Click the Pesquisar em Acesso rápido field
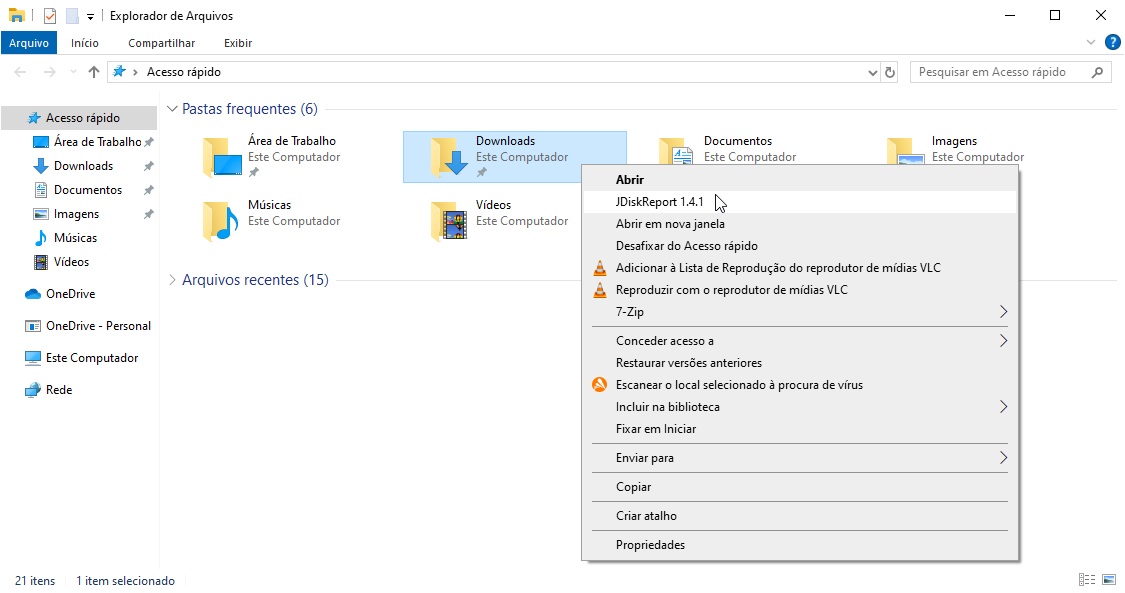Viewport: 1125px width, 593px height. pos(999,72)
